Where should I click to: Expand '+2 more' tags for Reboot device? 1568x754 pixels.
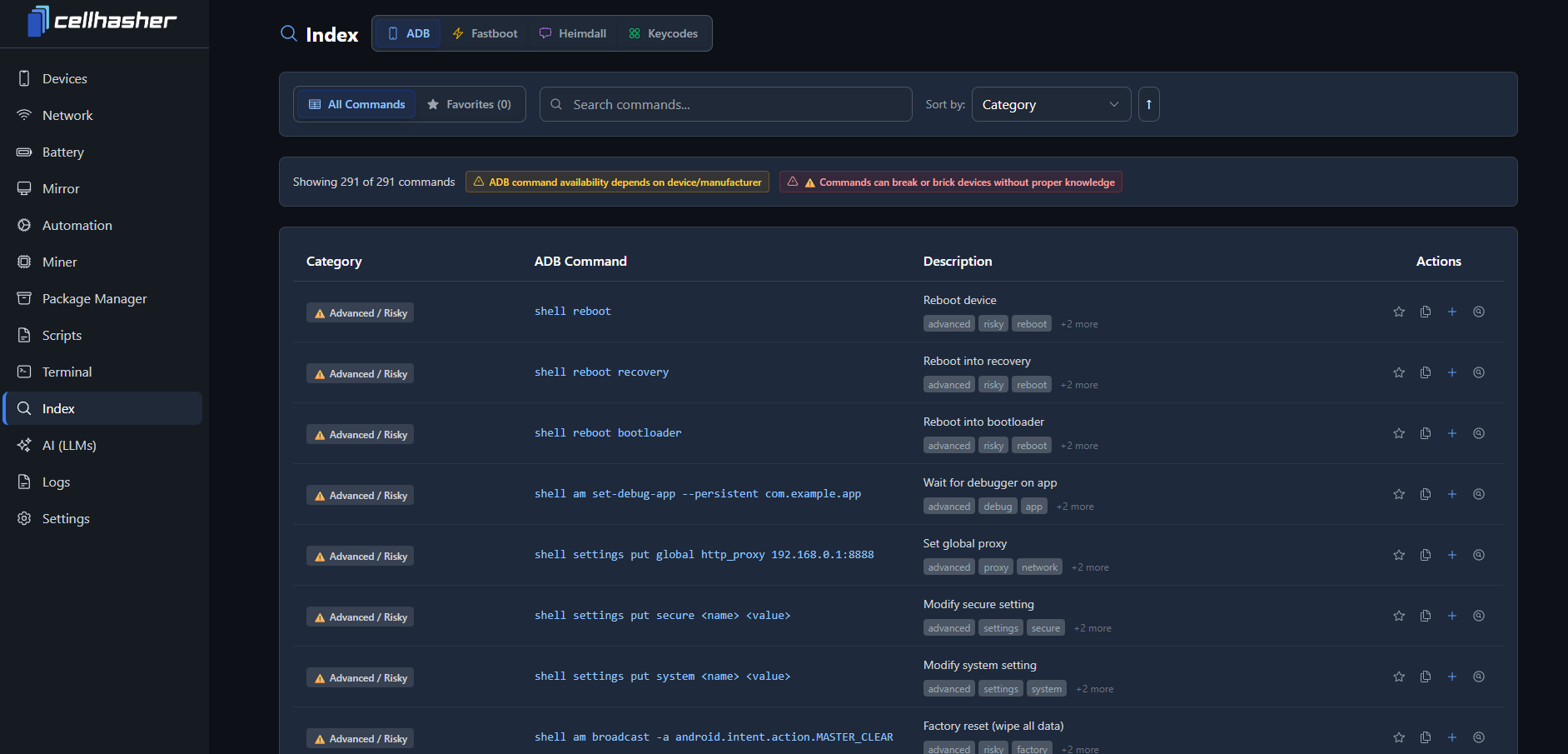coord(1079,324)
